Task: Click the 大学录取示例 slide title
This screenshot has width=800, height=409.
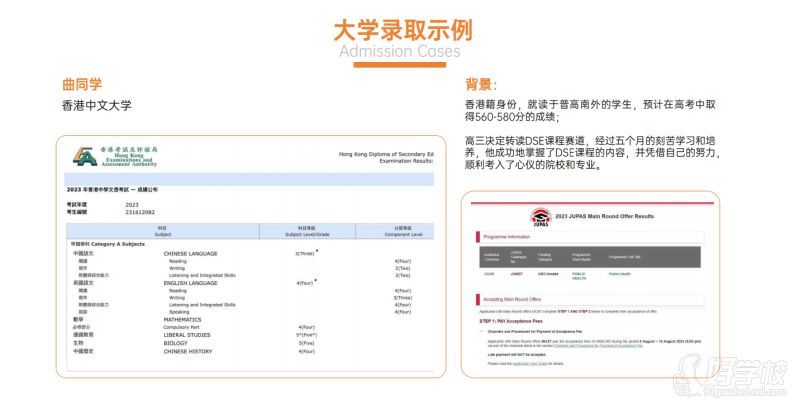Action: click(x=399, y=28)
